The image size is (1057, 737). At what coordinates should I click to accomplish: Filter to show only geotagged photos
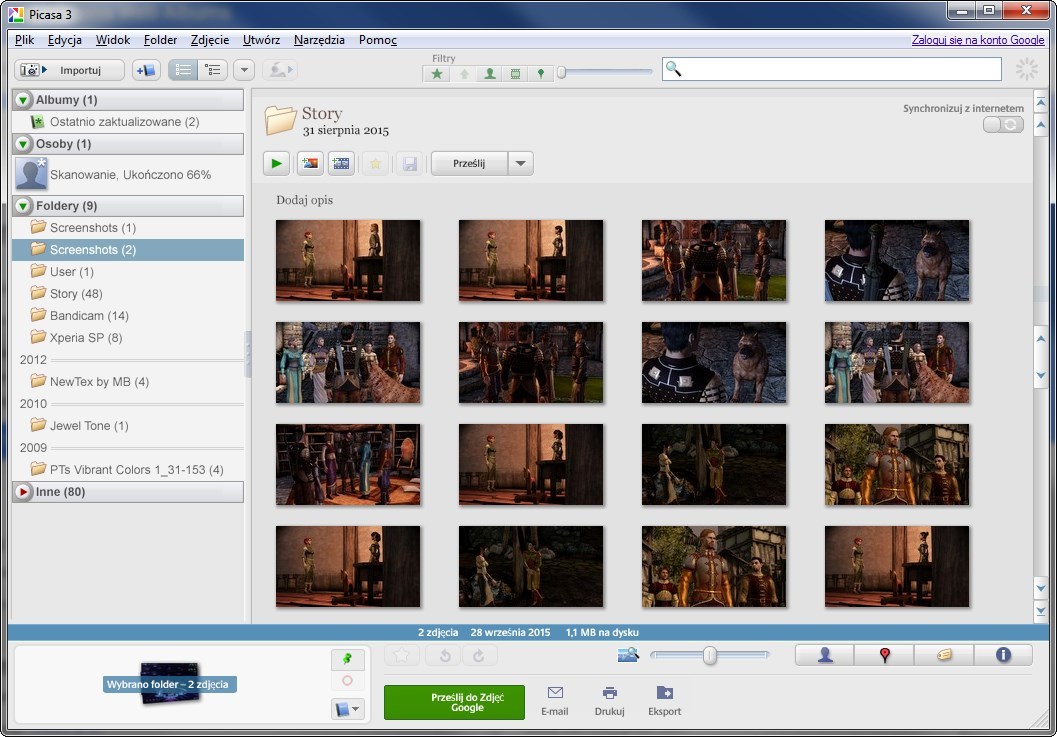[541, 73]
